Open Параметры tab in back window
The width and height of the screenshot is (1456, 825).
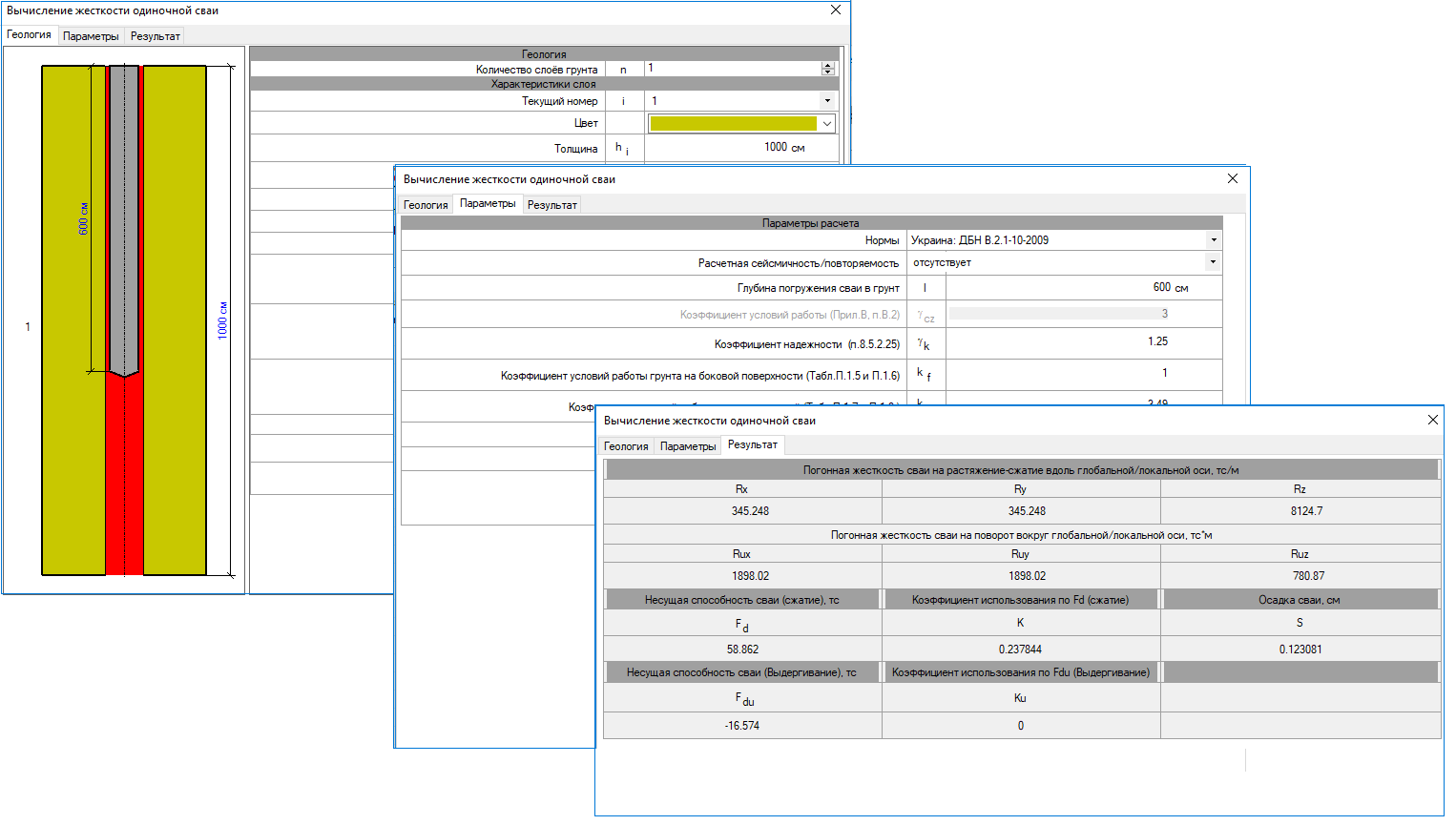click(x=91, y=36)
